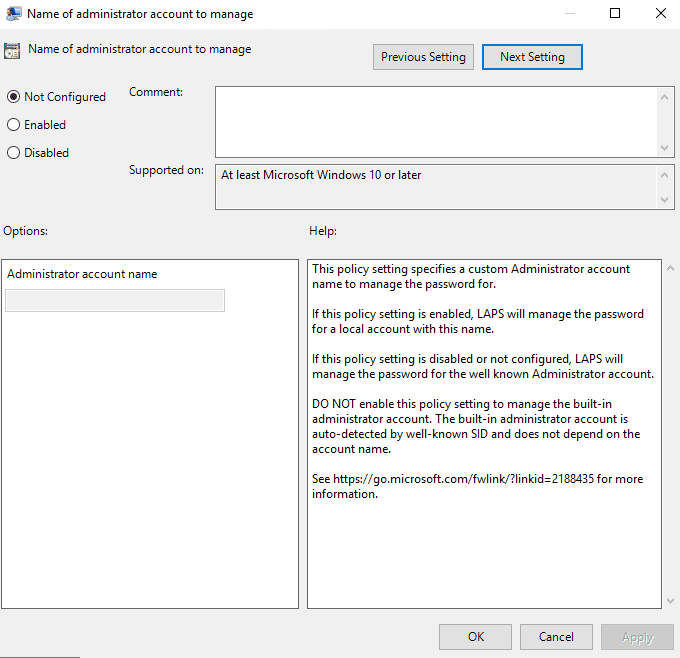Click the policy setting icon beside the setting name
Screen dimensions: 680x658
tap(13, 51)
